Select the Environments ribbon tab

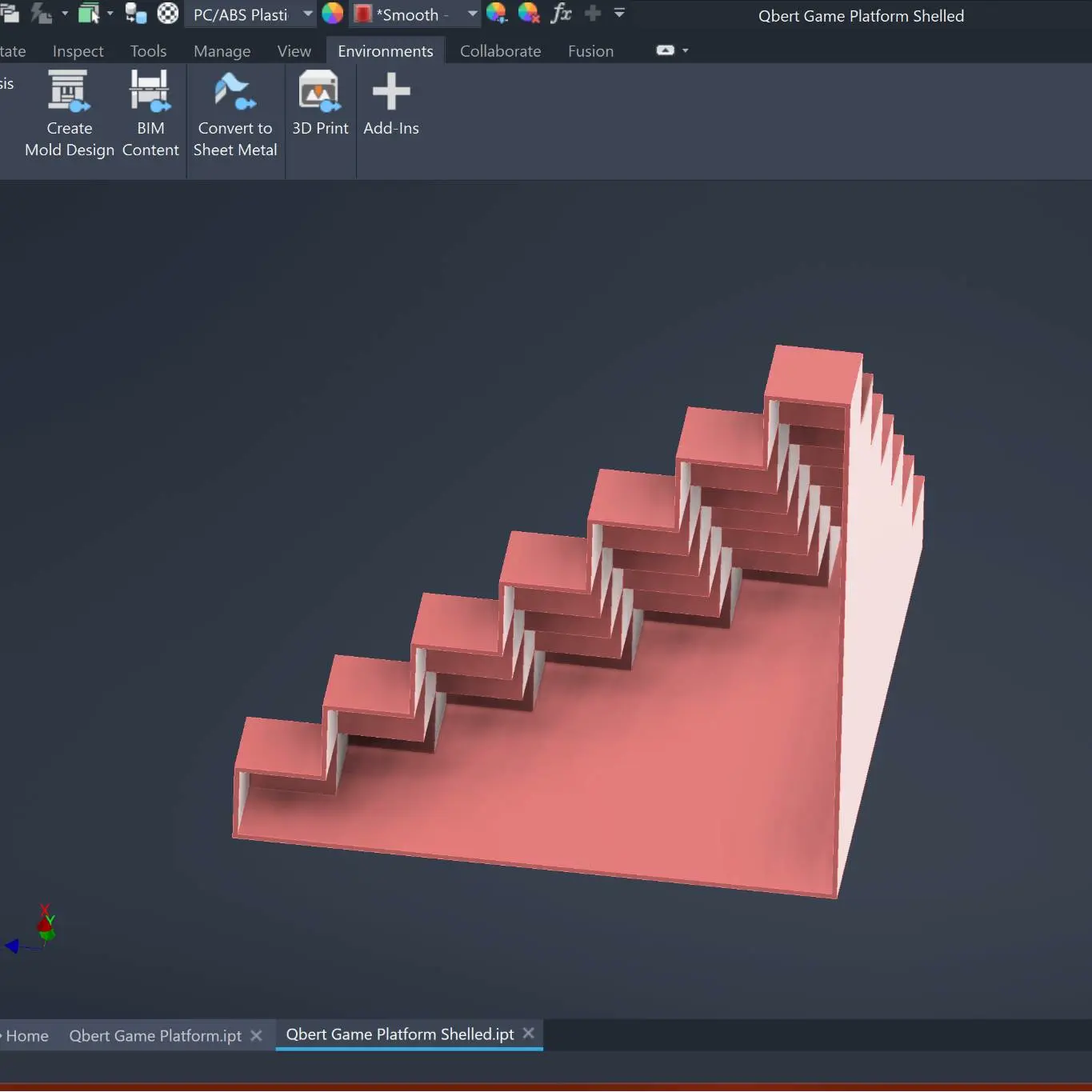(x=386, y=51)
